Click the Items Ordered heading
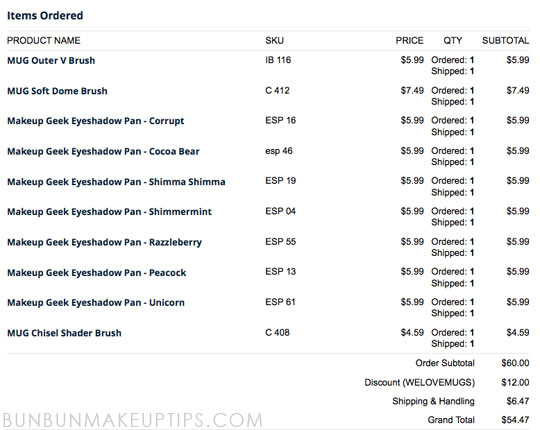This screenshot has width=540, height=430. tap(45, 15)
